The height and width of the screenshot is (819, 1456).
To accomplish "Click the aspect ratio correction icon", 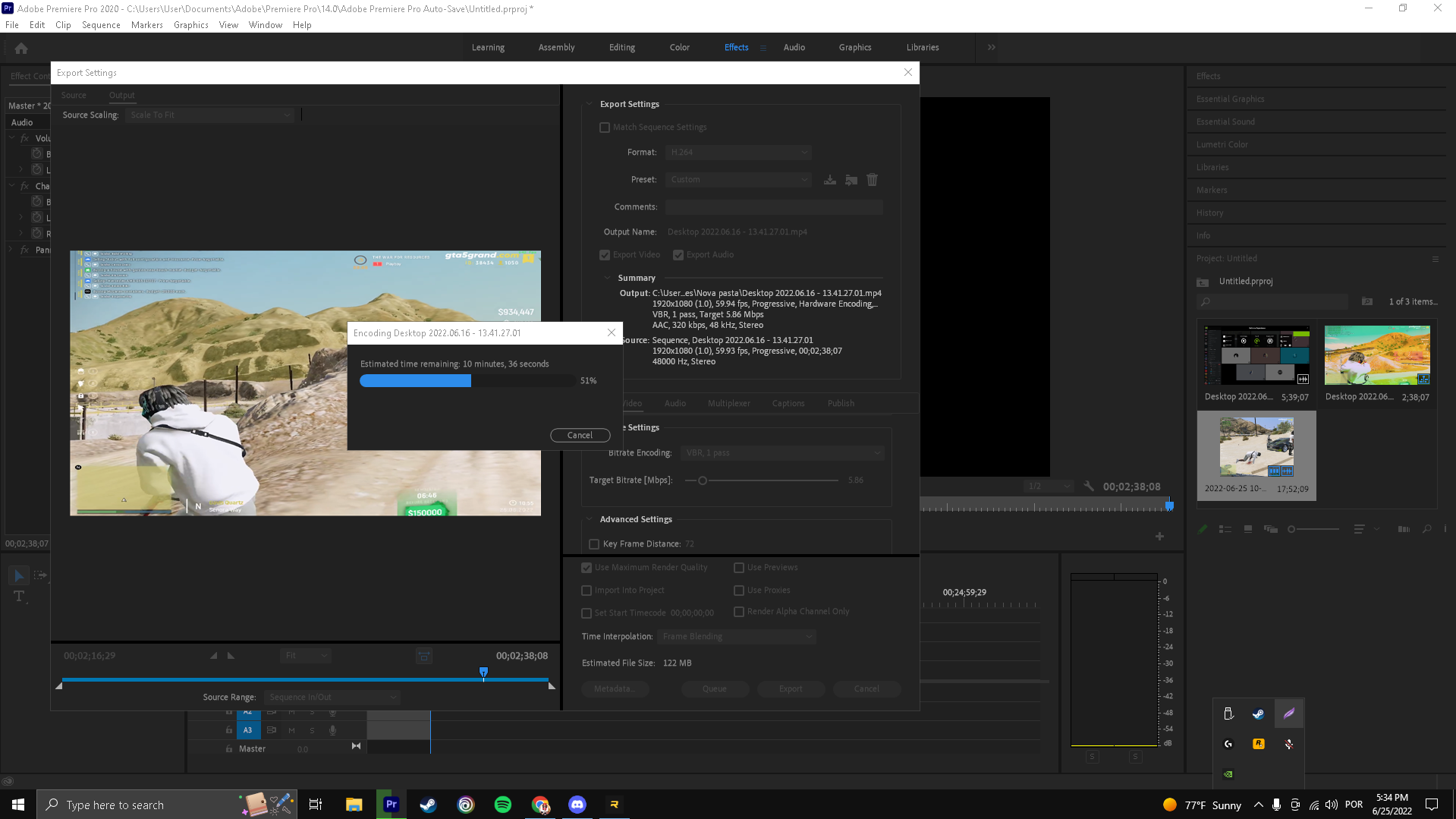I will [x=424, y=656].
